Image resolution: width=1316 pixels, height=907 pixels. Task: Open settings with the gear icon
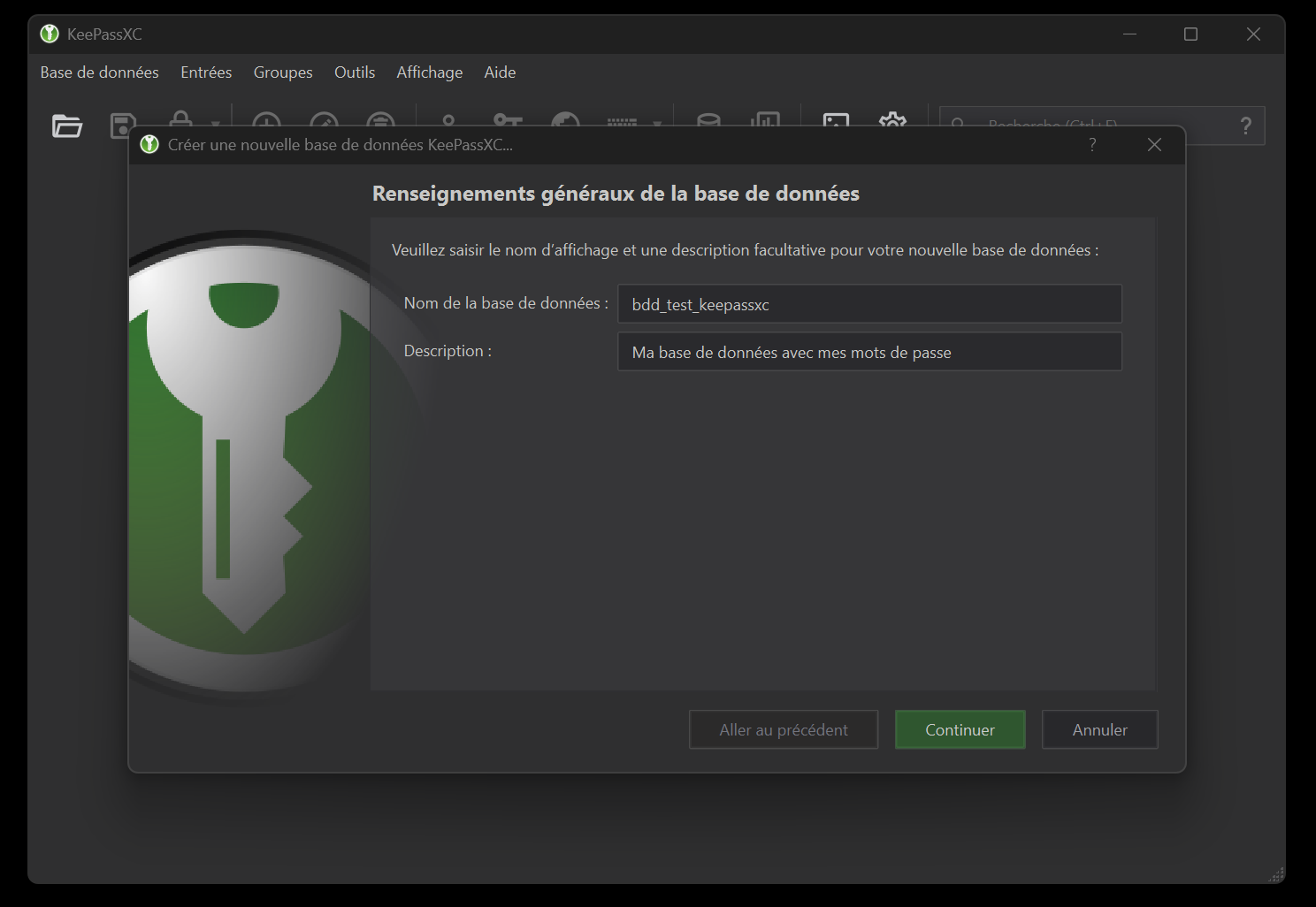pos(892,121)
